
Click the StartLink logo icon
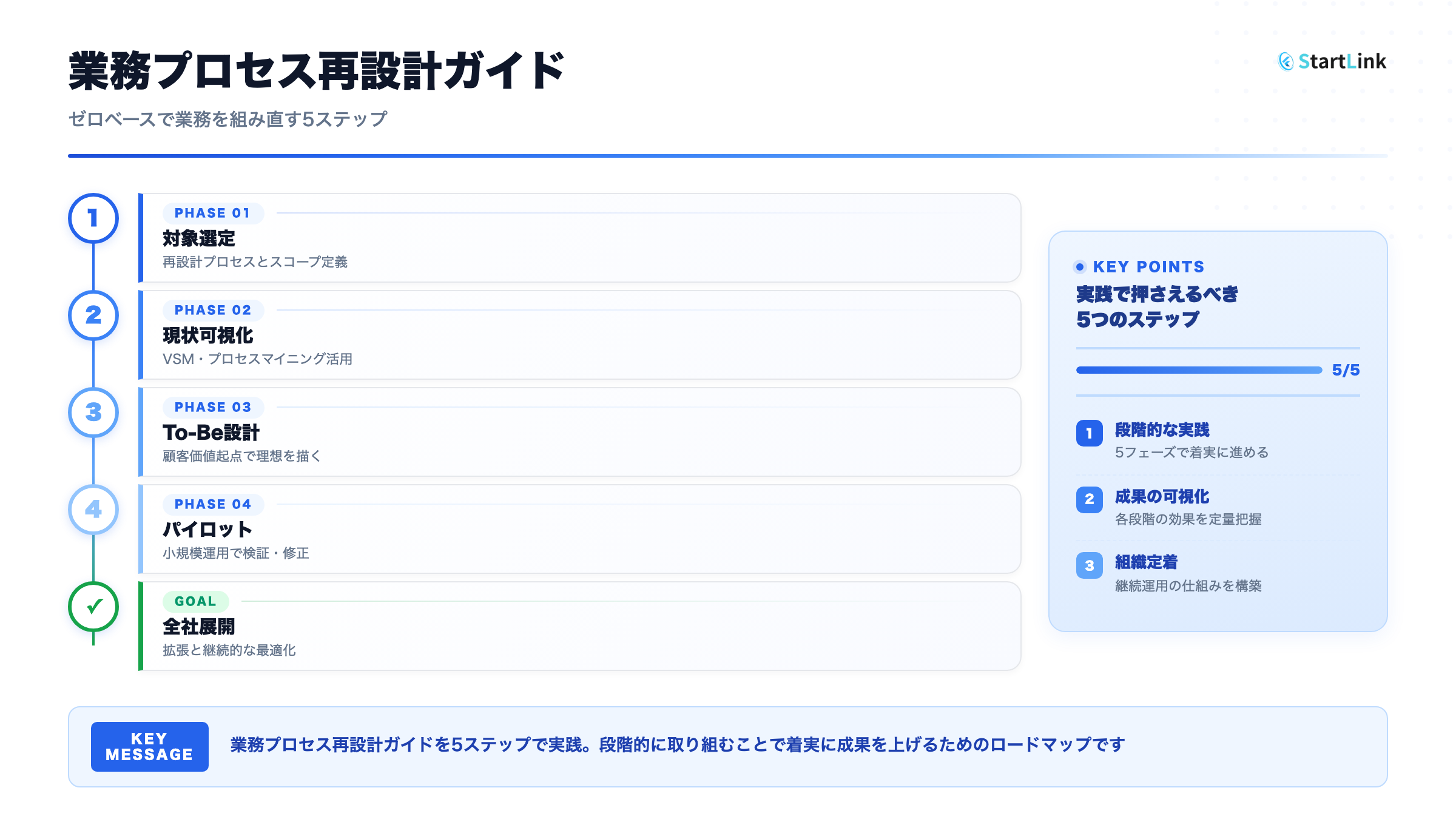tap(1286, 61)
